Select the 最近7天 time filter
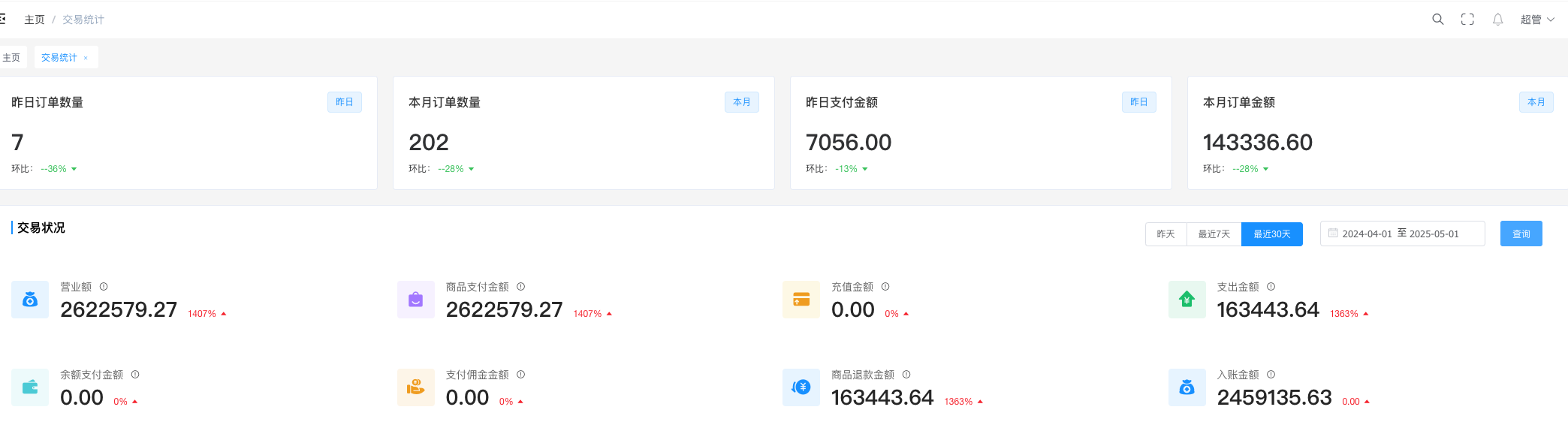This screenshot has height=434, width=1568. pos(1214,234)
